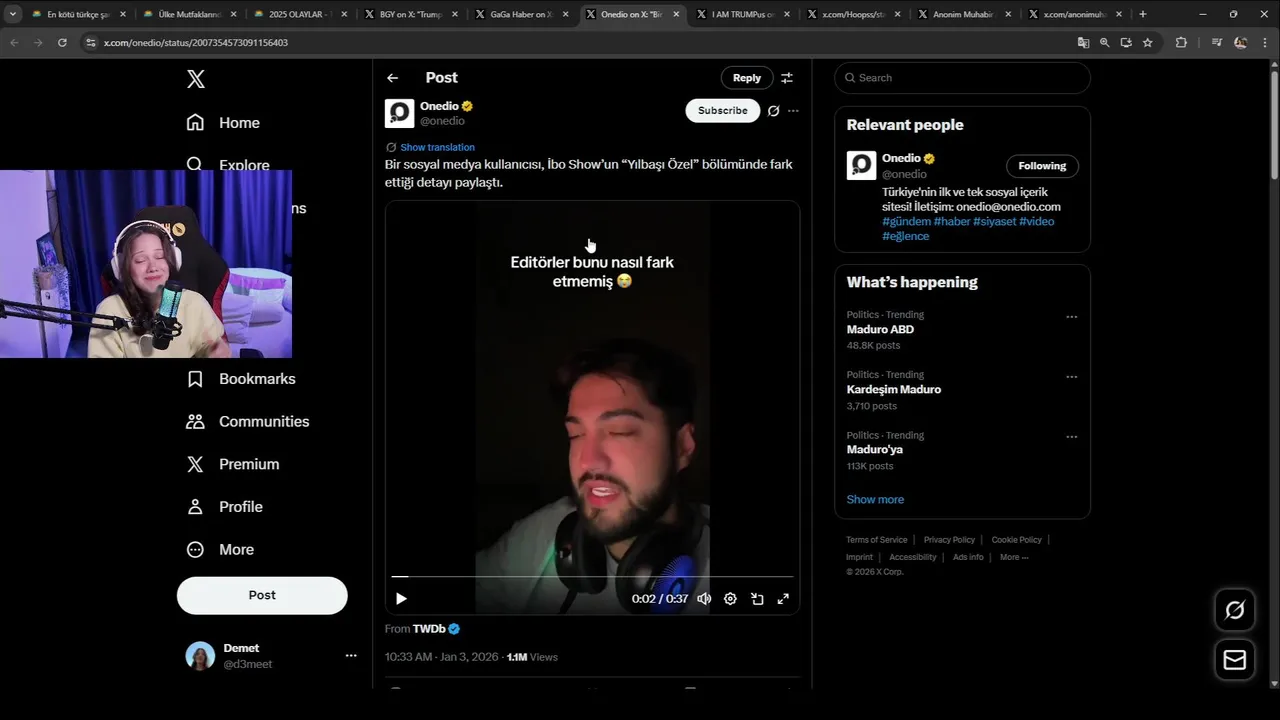Open Demet account options ellipsis
This screenshot has width=1280, height=720.
tap(351, 656)
